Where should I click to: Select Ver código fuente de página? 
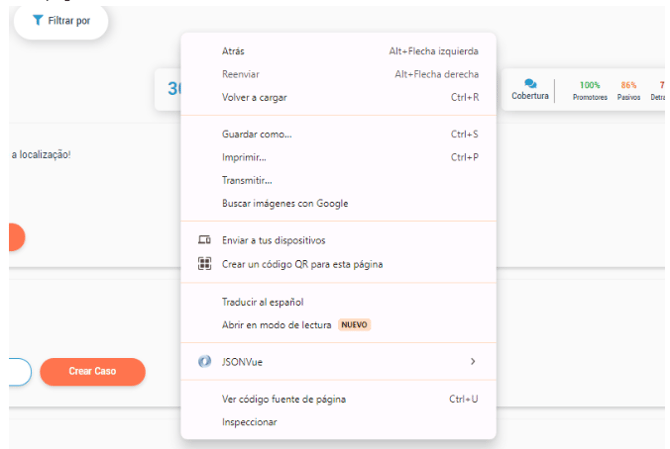[x=338, y=399]
